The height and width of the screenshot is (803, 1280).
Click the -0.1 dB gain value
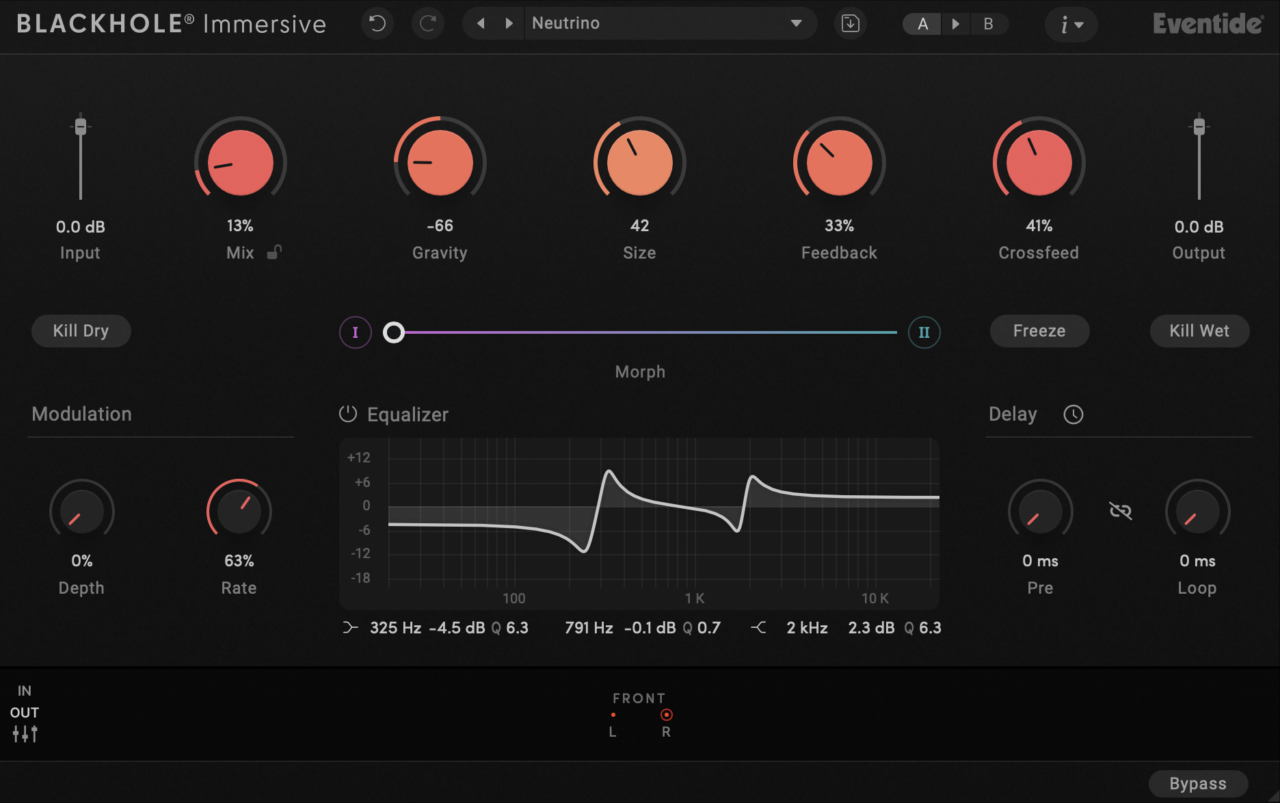tap(650, 628)
